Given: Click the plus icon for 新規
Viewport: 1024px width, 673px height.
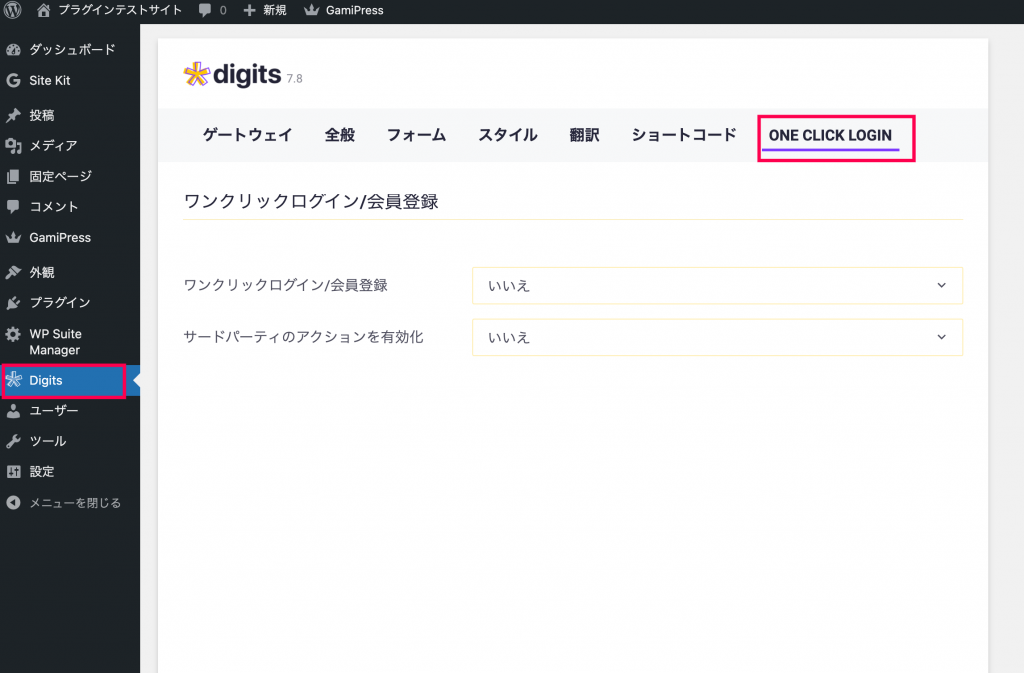Looking at the screenshot, I should (249, 10).
